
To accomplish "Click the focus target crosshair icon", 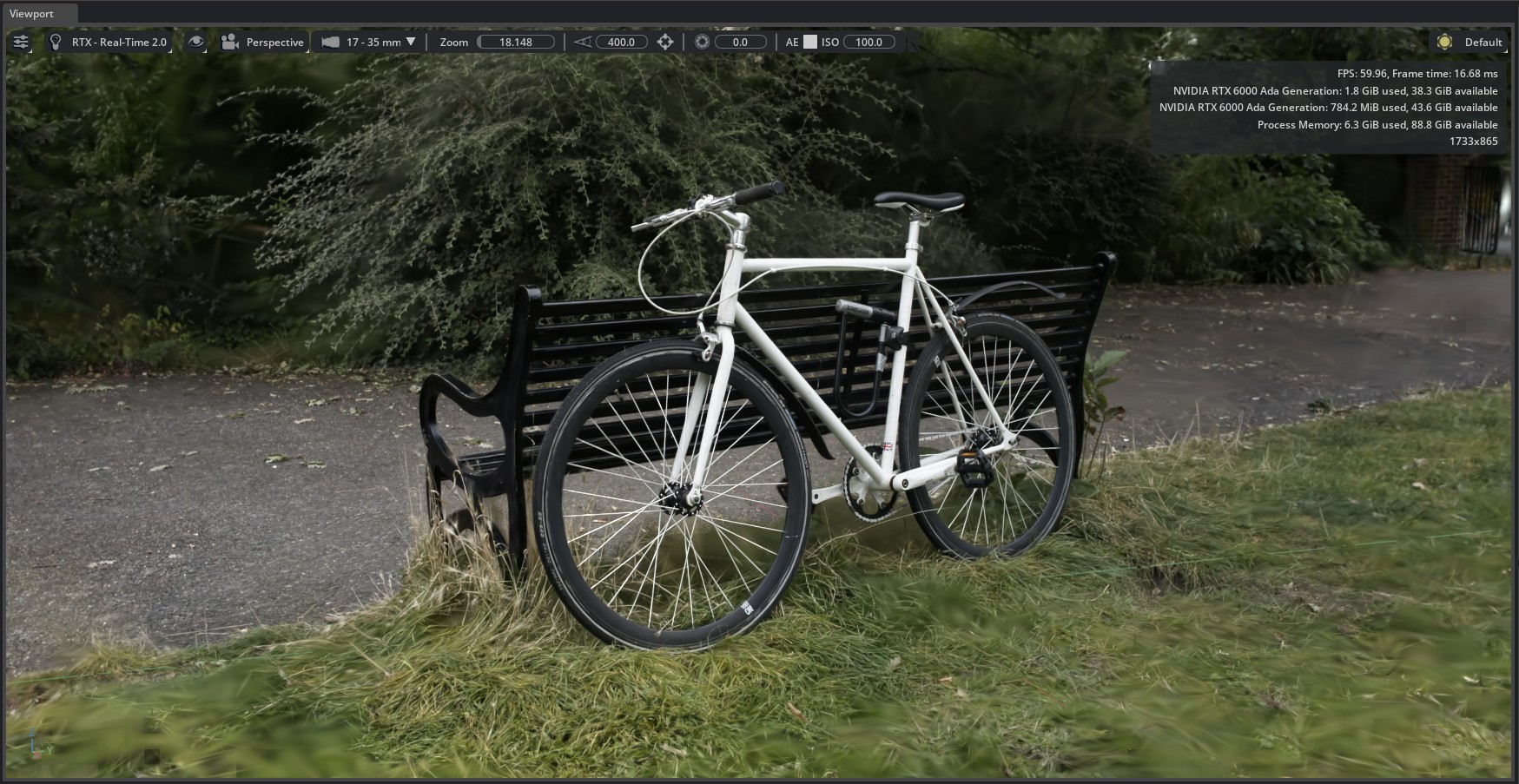I will coord(665,42).
